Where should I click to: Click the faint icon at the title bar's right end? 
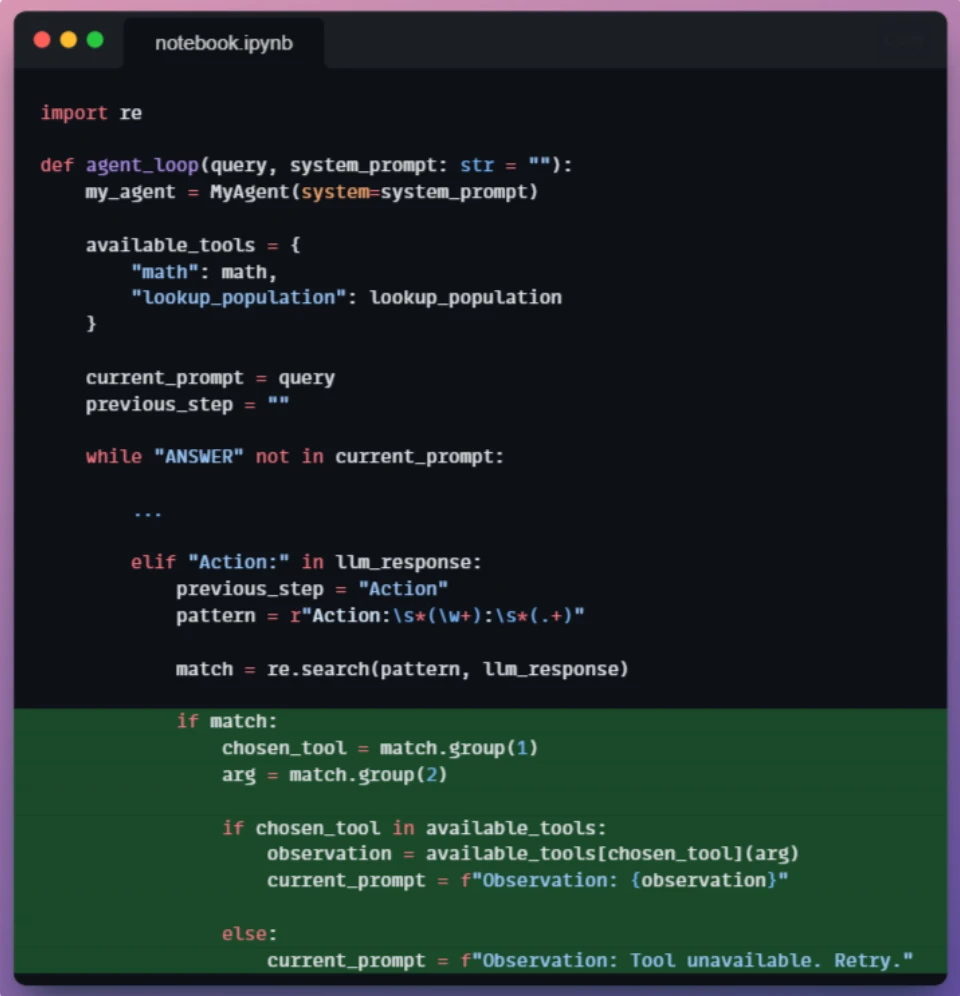click(x=905, y=41)
